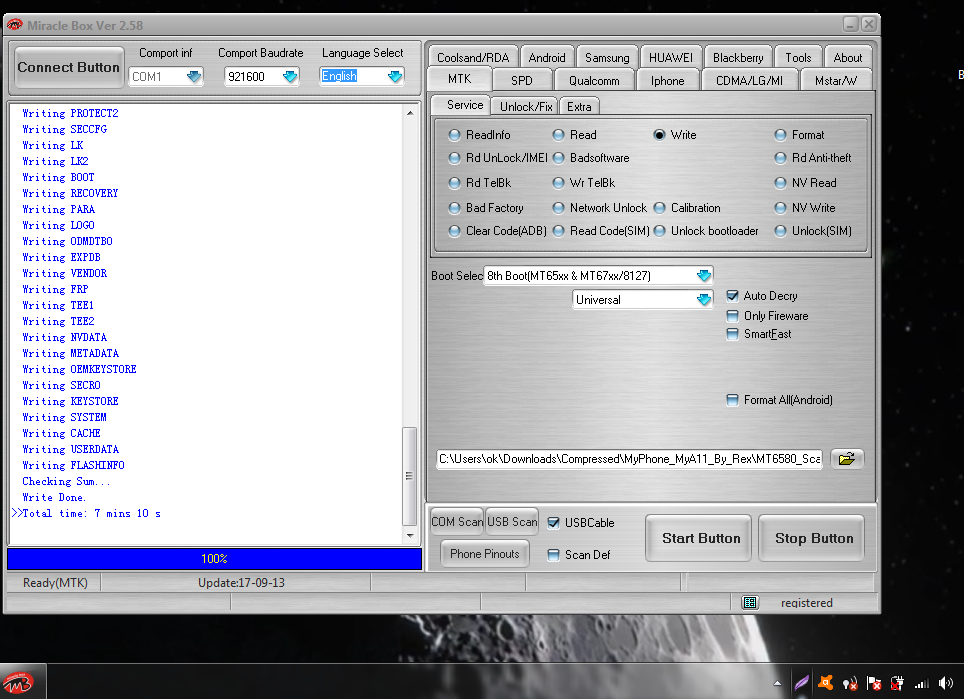Click the purple feather tray icon
Viewport: 964px width, 699px height.
pyautogui.click(x=802, y=682)
